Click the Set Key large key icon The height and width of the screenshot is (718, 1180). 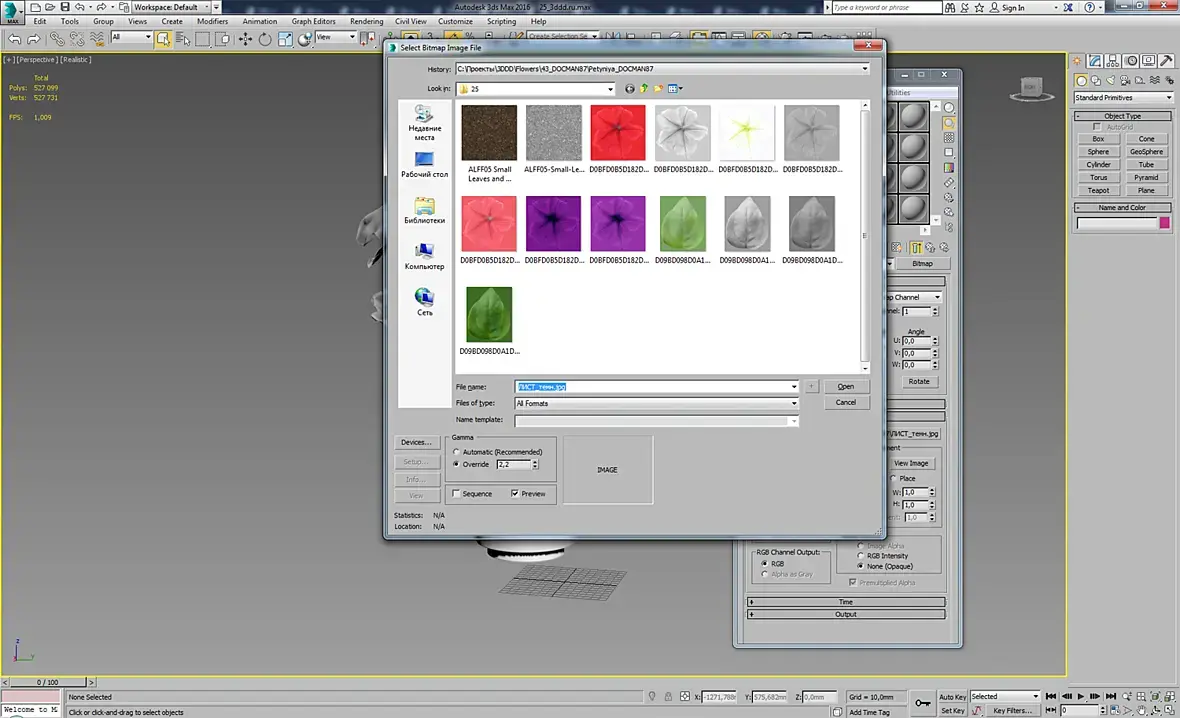pos(921,704)
